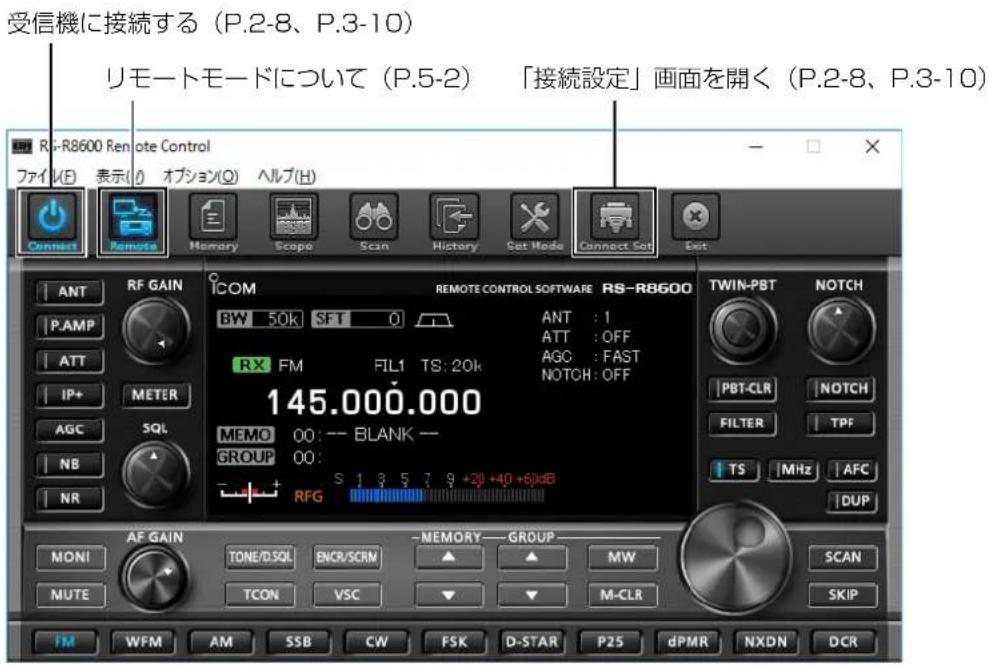Select FM mode
The image size is (989, 665).
(65, 642)
